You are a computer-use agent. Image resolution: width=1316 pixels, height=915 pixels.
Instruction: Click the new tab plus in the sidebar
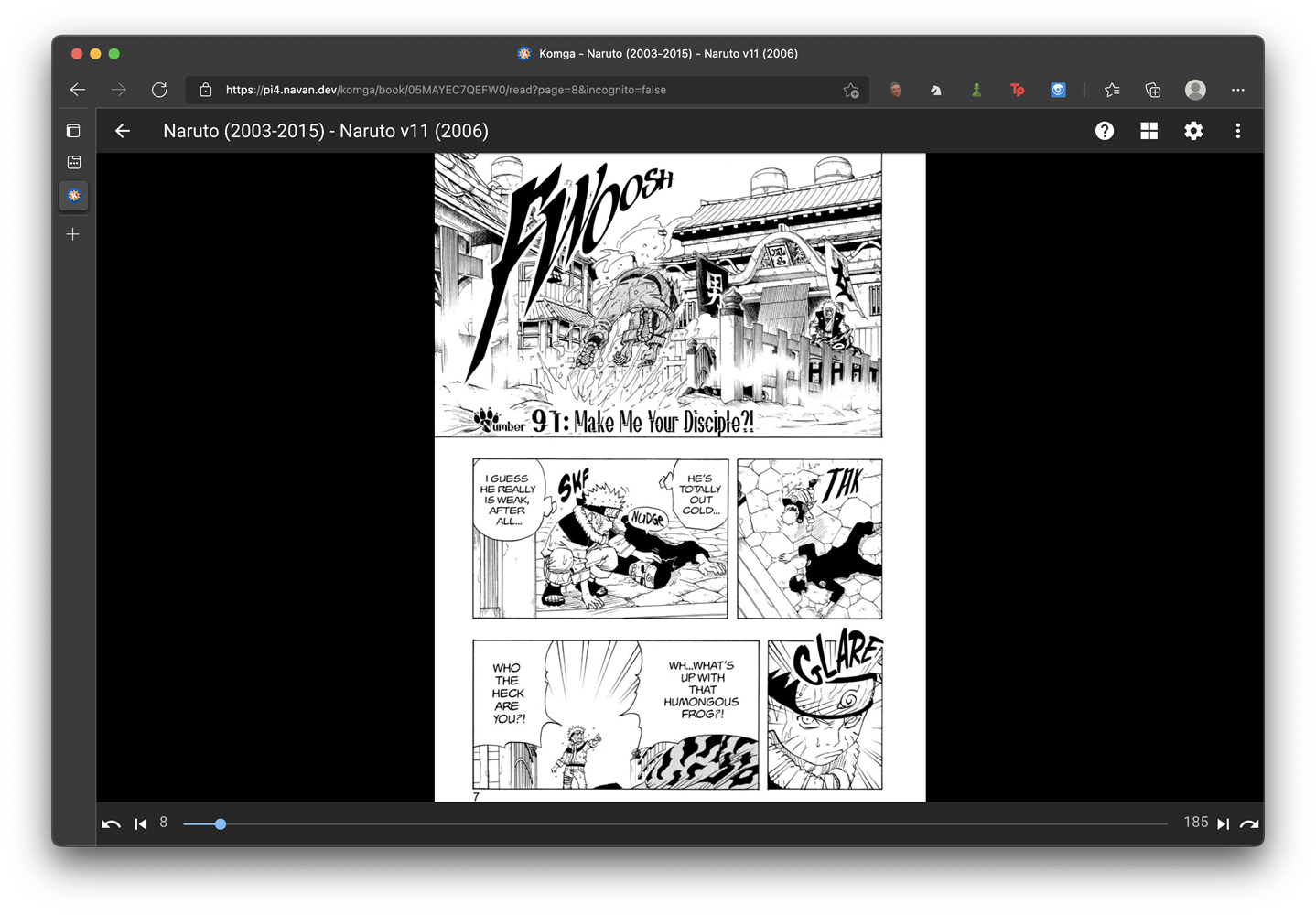pos(72,234)
